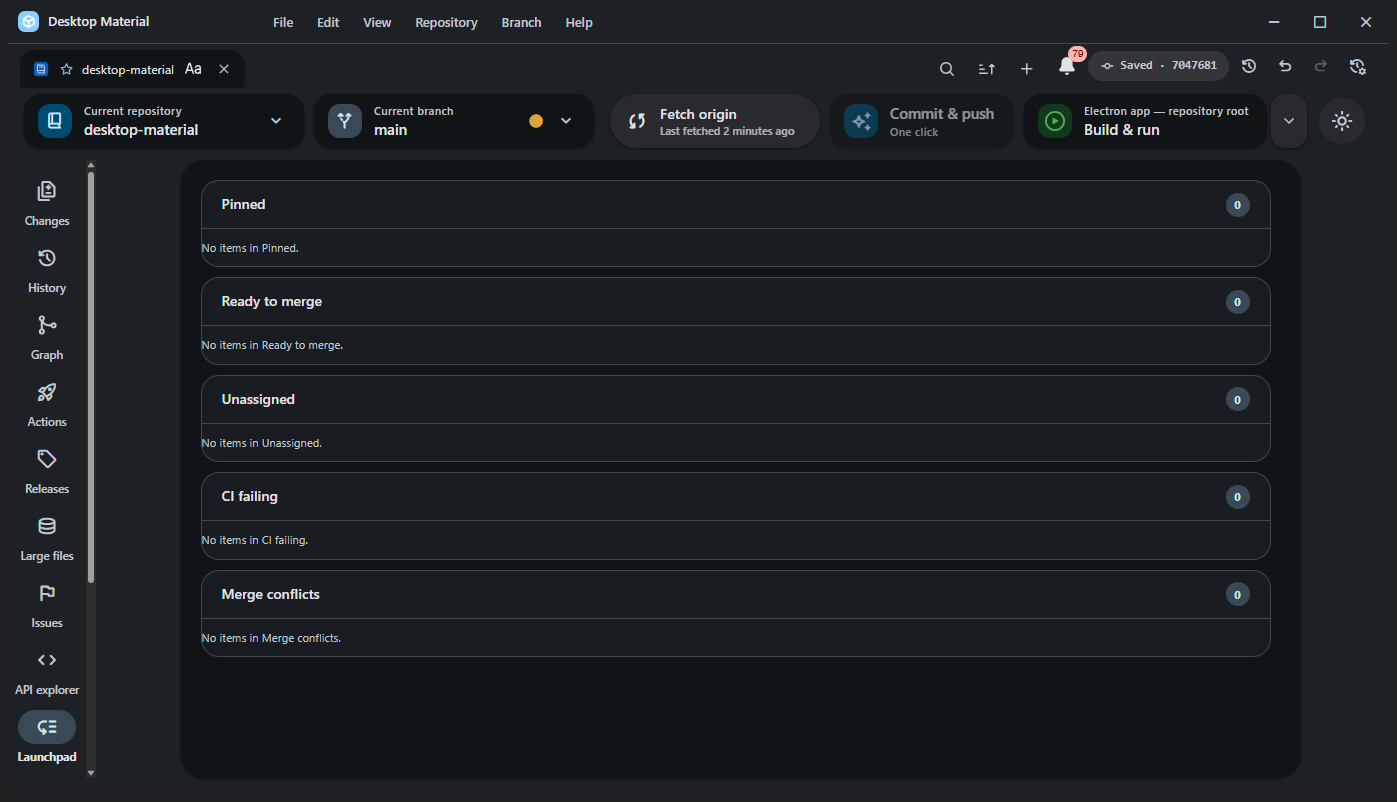Click the plus add icon
The width and height of the screenshot is (1397, 802).
click(x=1026, y=68)
